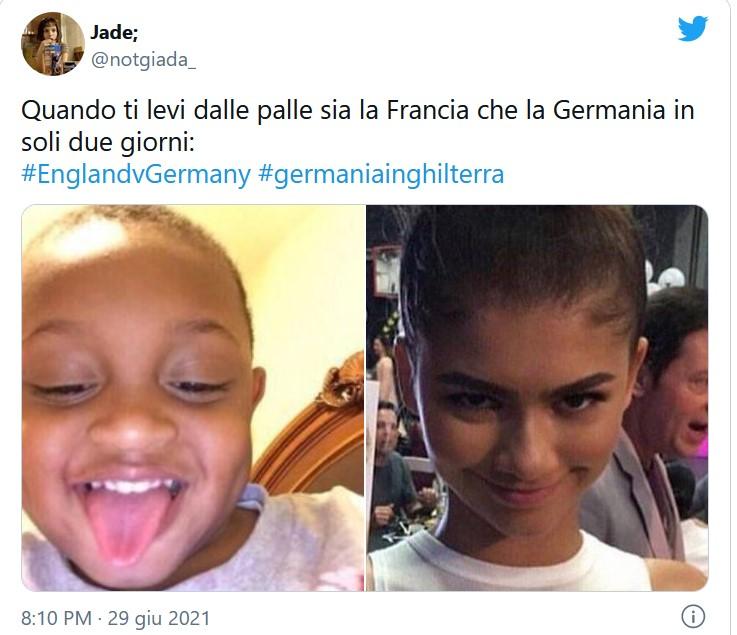Click the date 29 giu 2021
Image resolution: width=737 pixels, height=635 pixels.
[159, 618]
